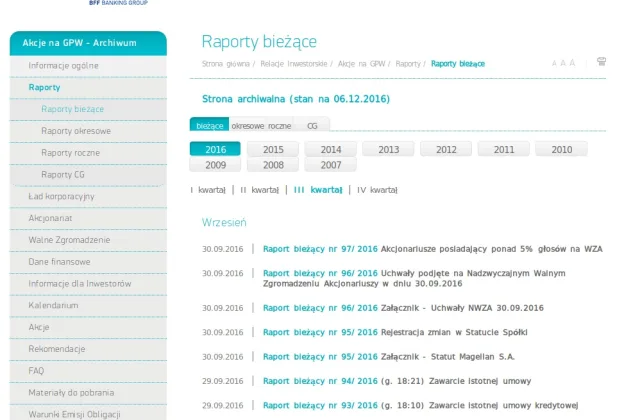Open Walne Zgromadzenie in sidebar
The height and width of the screenshot is (420, 640).
click(x=88, y=240)
